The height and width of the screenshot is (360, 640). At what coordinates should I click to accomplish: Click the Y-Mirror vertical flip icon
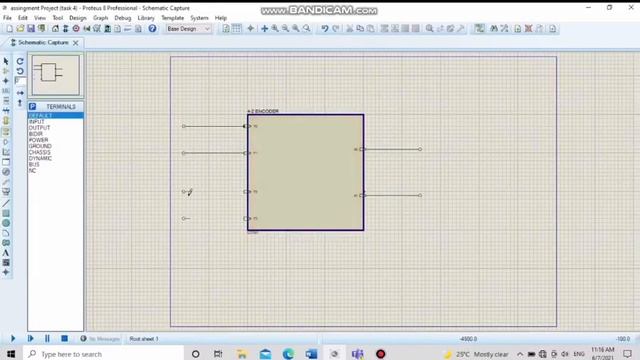20,103
